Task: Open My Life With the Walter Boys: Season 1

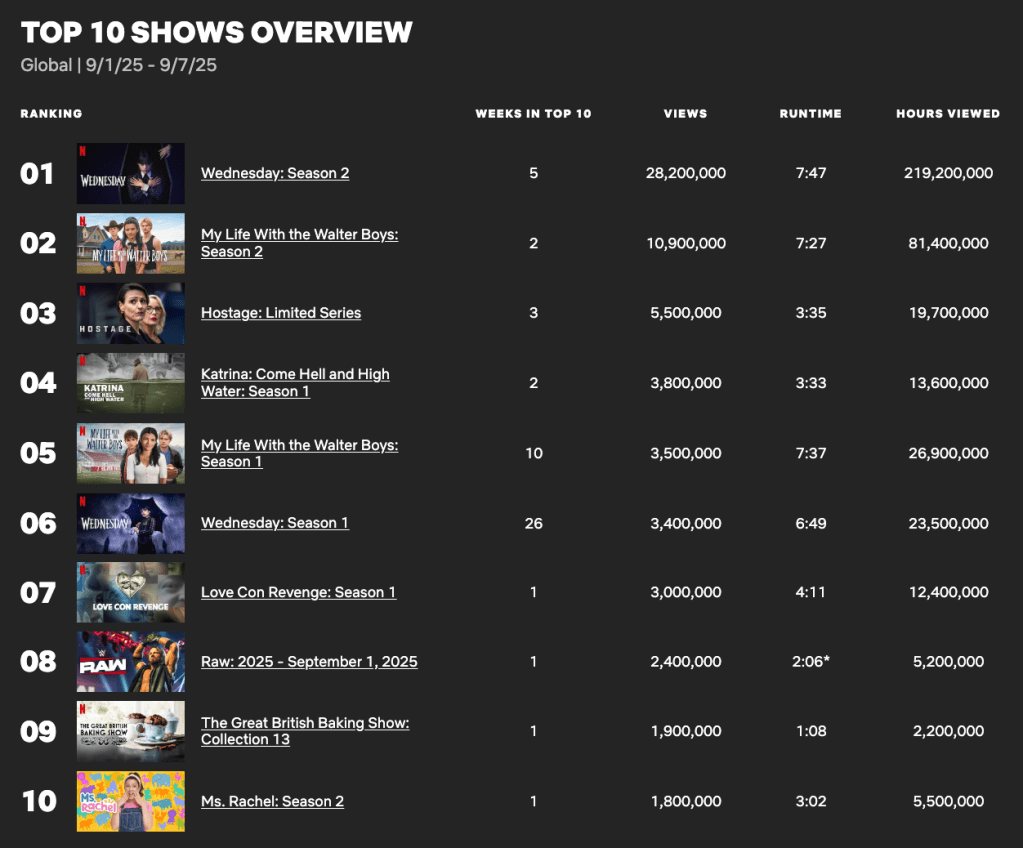Action: [x=299, y=453]
